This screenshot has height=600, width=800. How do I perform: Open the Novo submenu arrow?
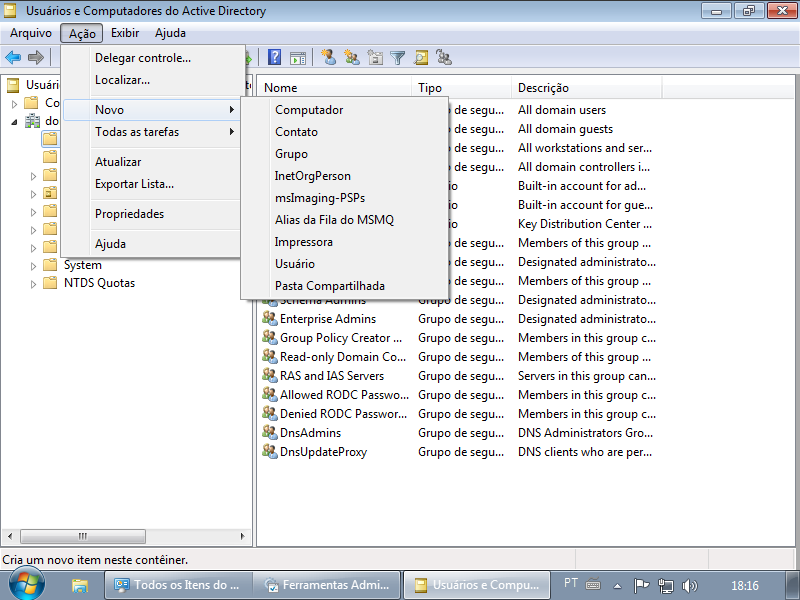click(232, 110)
